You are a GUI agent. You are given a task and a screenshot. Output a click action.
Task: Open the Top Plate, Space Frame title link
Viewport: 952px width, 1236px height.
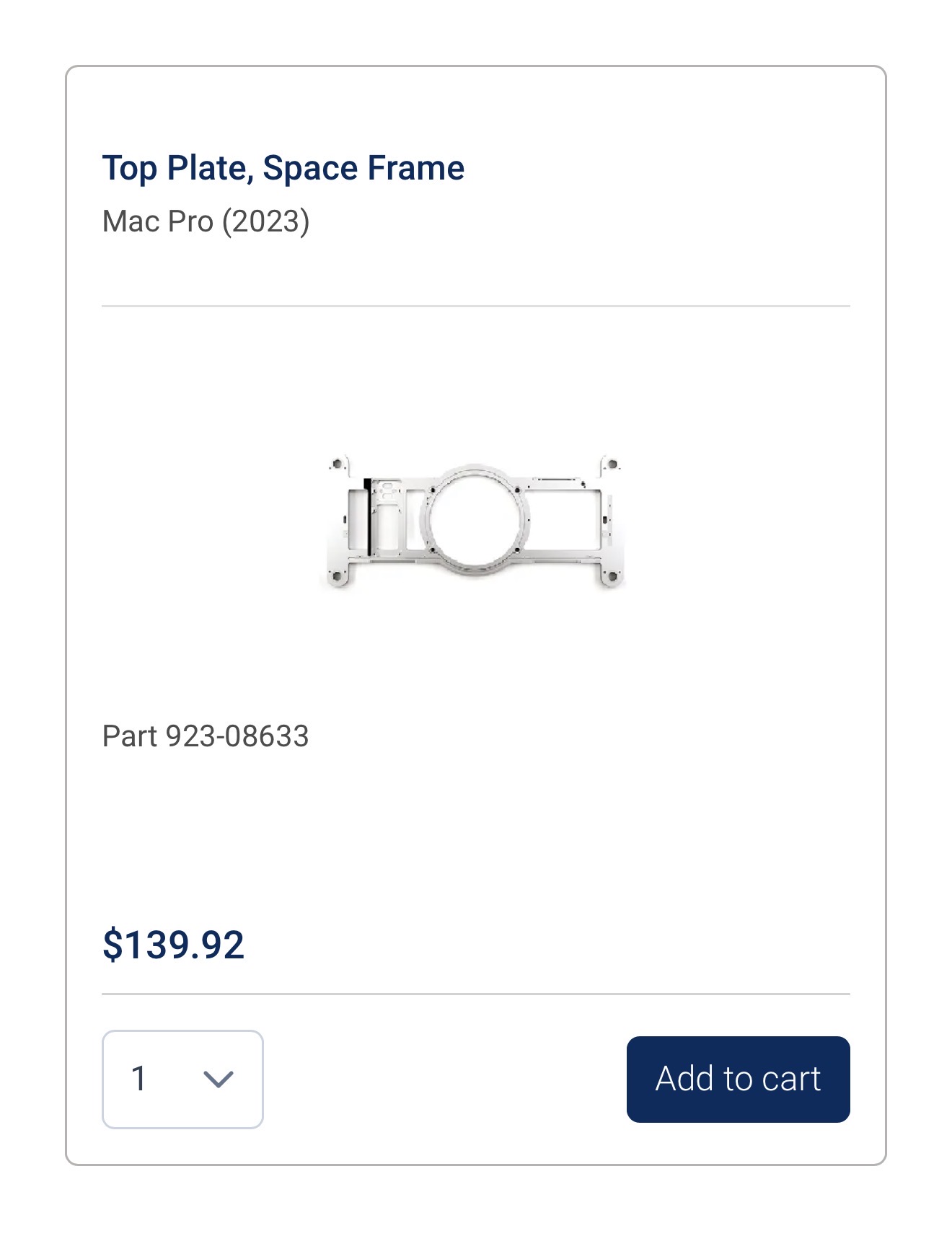283,168
